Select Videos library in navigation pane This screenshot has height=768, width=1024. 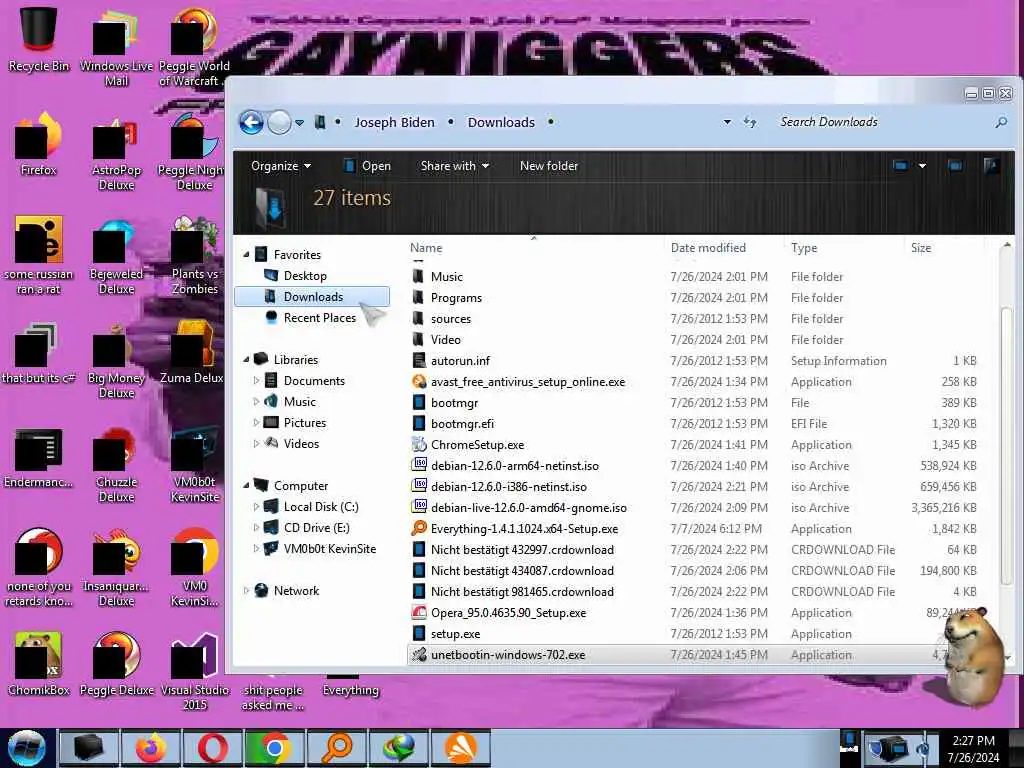coord(301,443)
